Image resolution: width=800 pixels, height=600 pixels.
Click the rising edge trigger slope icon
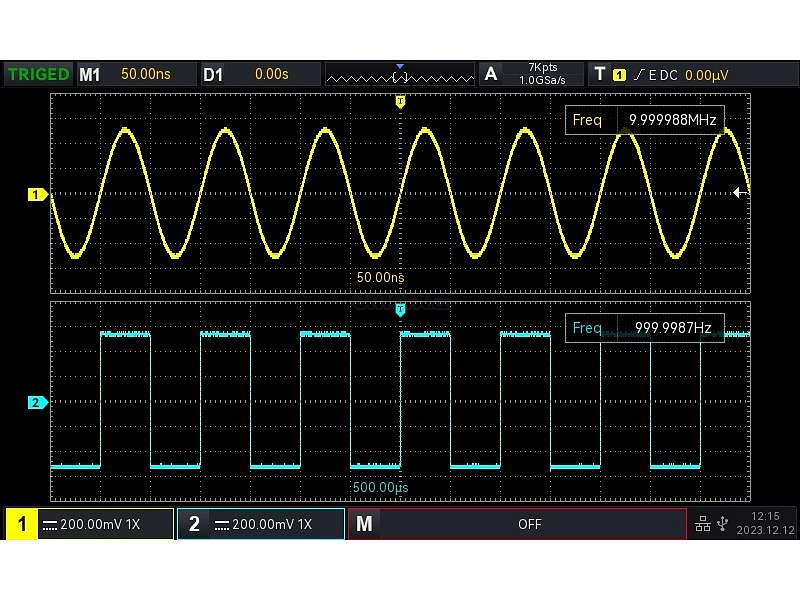638,74
